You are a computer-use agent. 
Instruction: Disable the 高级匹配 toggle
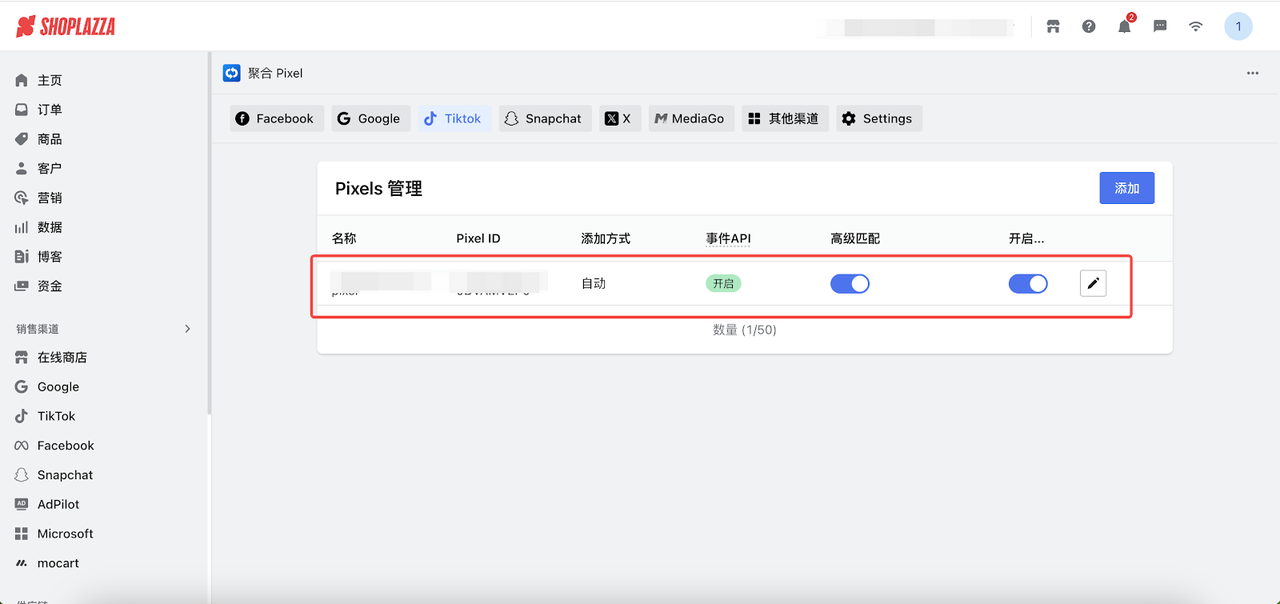tap(850, 283)
